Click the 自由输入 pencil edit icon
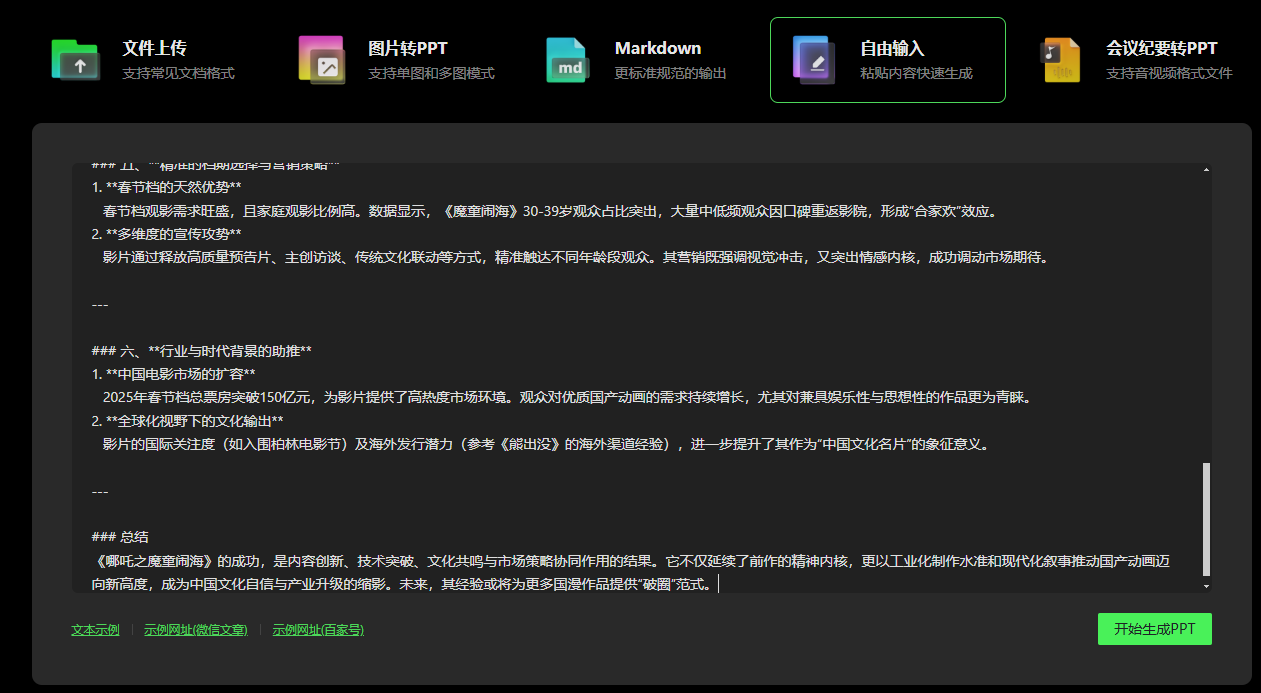The height and width of the screenshot is (693, 1261). pos(813,60)
